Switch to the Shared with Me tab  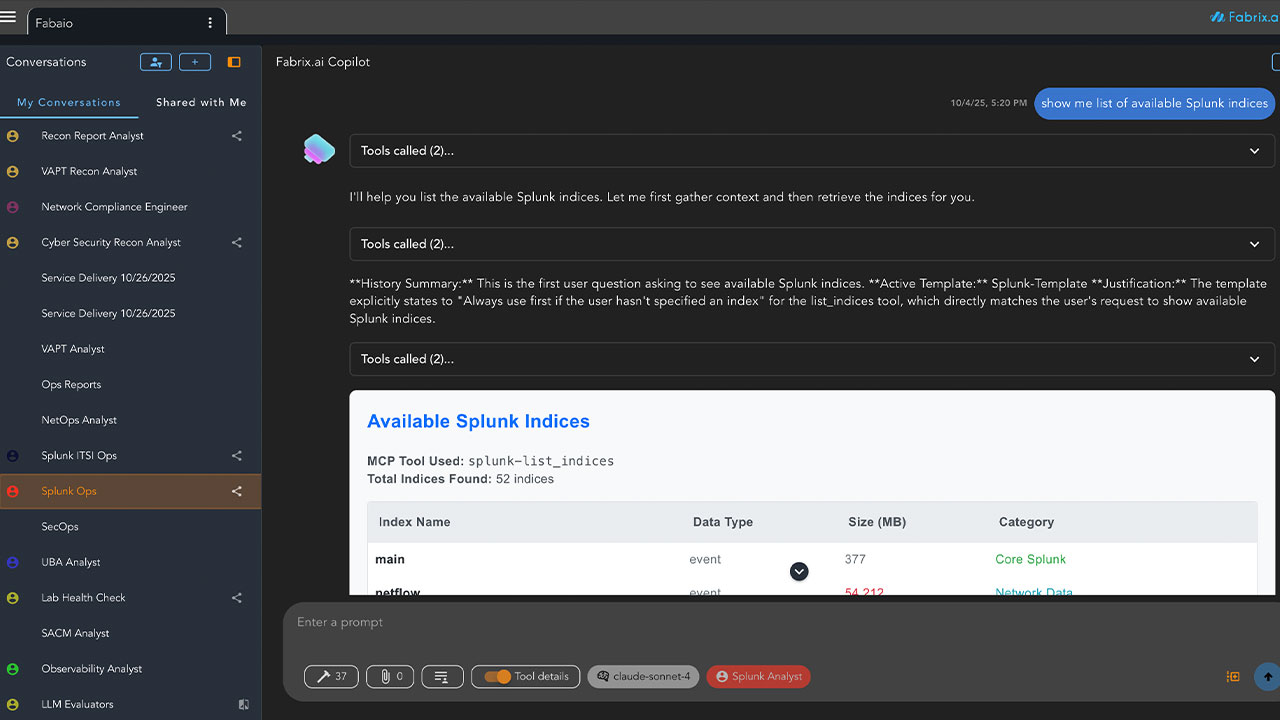[201, 102]
